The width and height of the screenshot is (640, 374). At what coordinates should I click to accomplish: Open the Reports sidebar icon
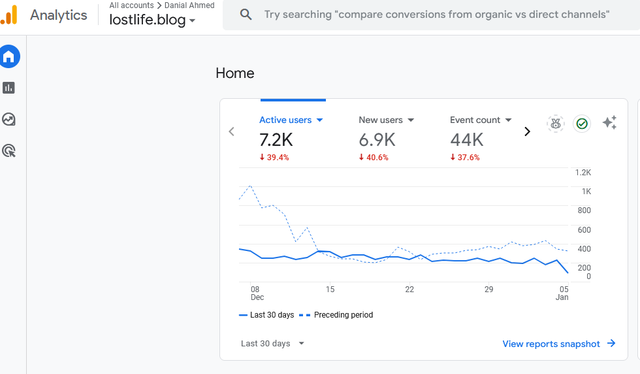9,88
